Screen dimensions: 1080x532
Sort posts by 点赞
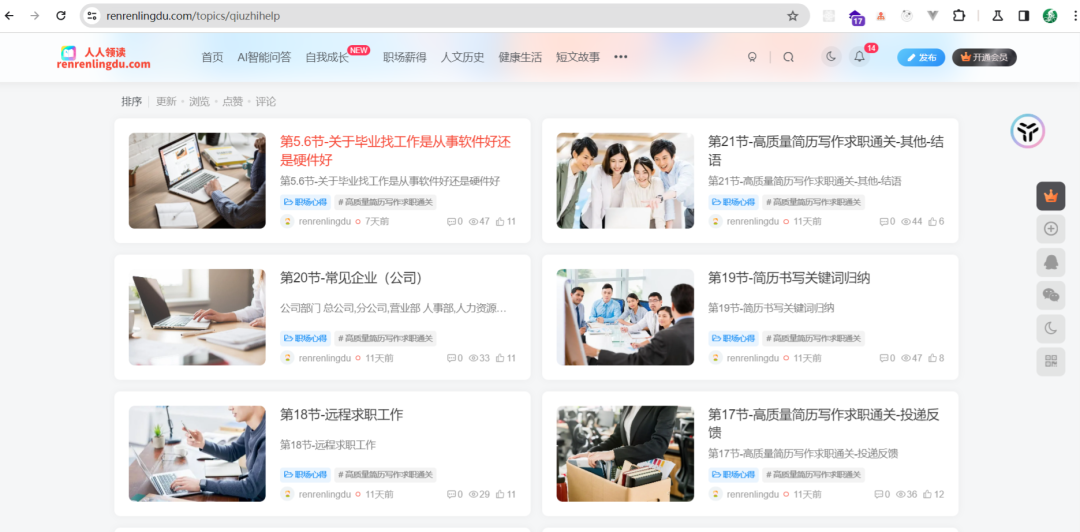click(x=233, y=101)
